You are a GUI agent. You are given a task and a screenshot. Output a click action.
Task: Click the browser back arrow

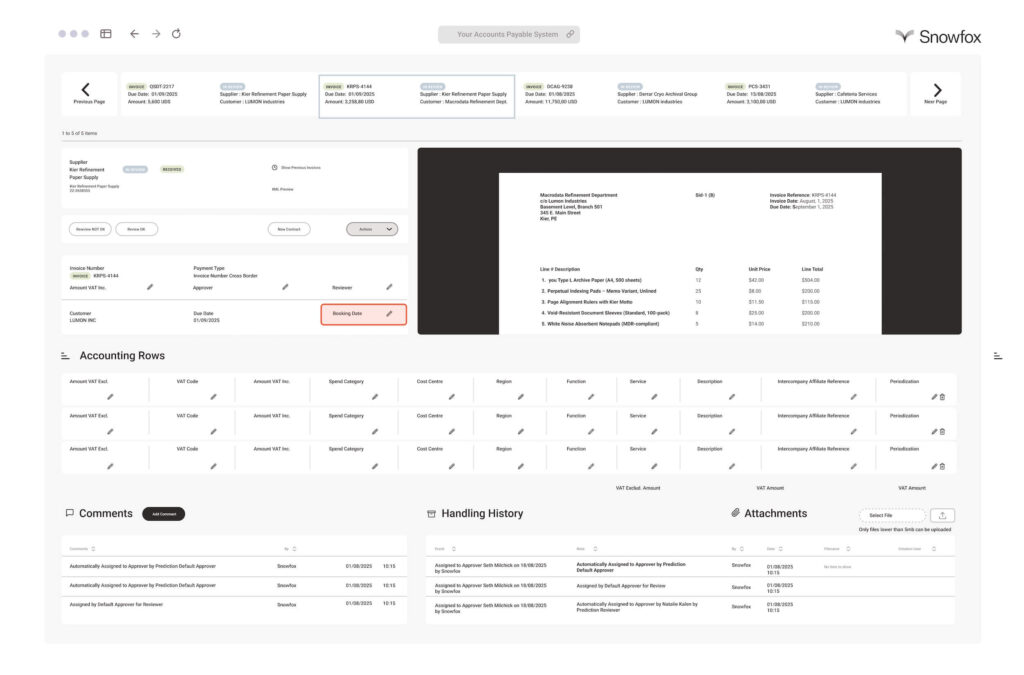click(135, 34)
